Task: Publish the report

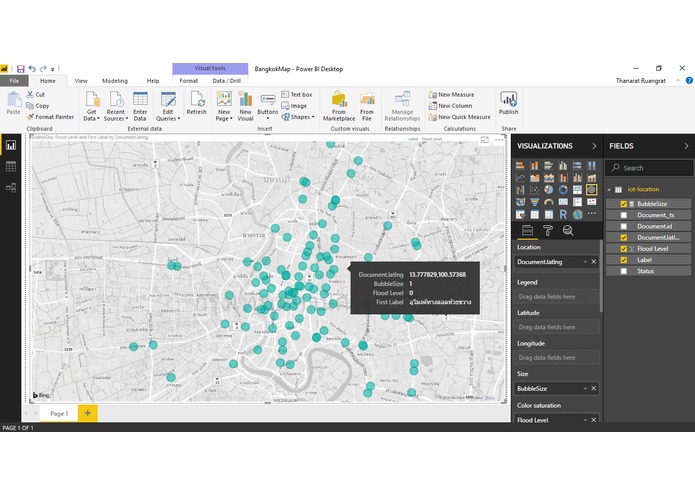Action: [x=508, y=104]
